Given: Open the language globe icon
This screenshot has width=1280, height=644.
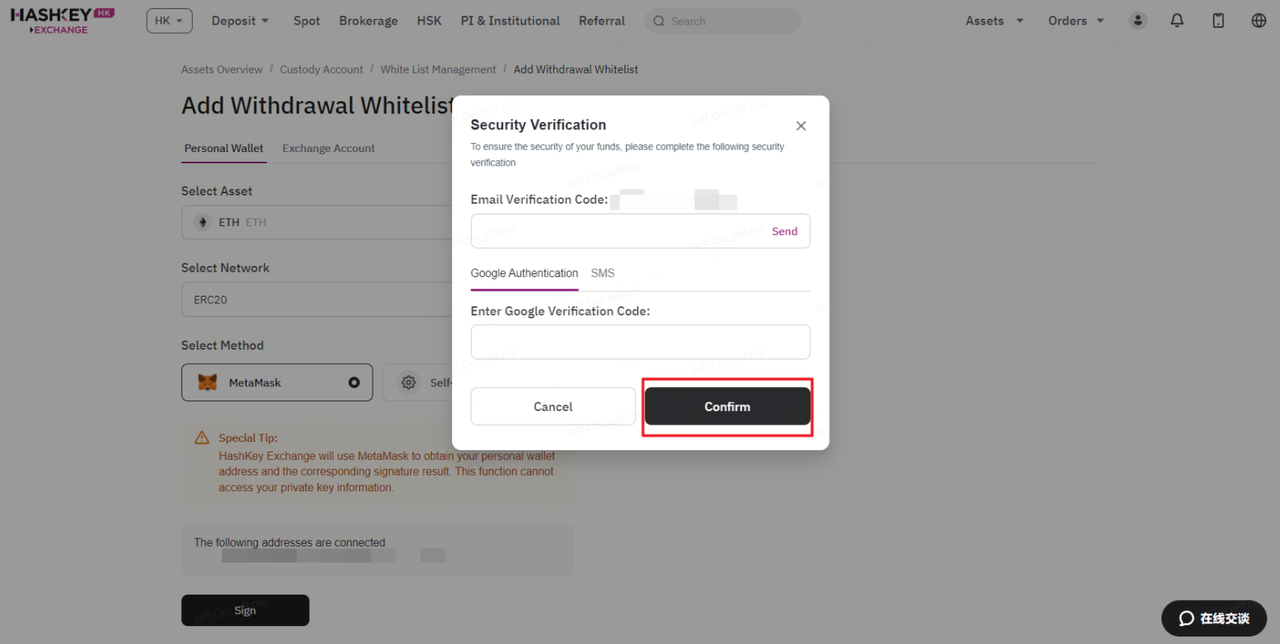Looking at the screenshot, I should tap(1259, 21).
